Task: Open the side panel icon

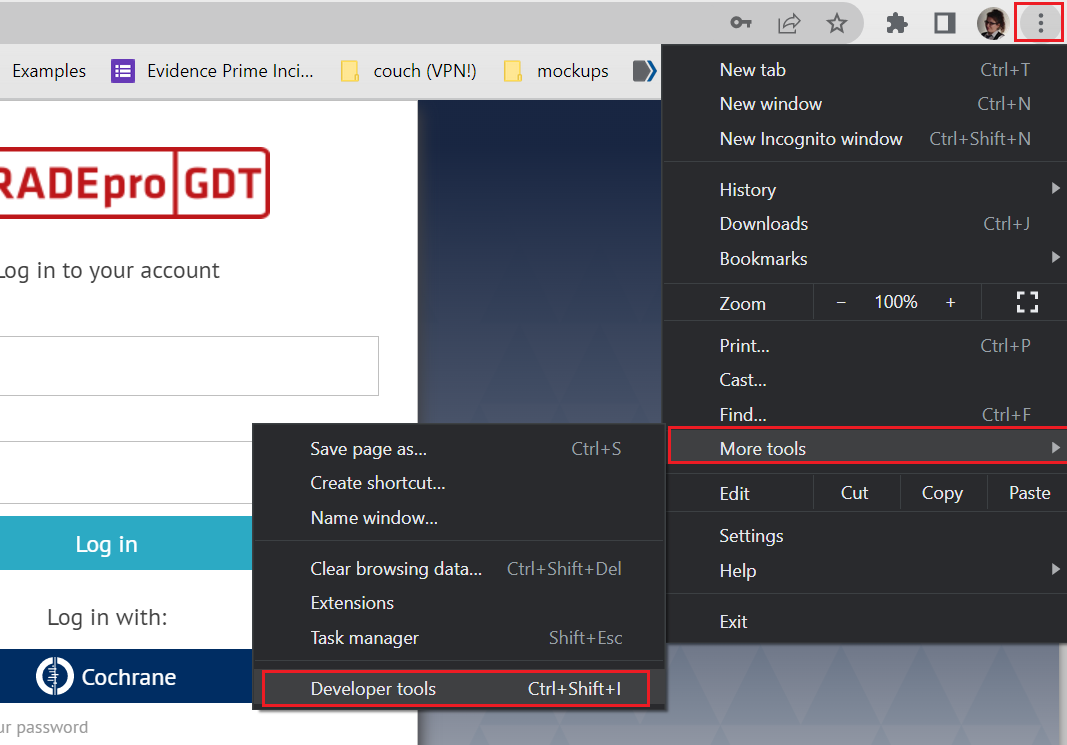Action: pyautogui.click(x=944, y=22)
